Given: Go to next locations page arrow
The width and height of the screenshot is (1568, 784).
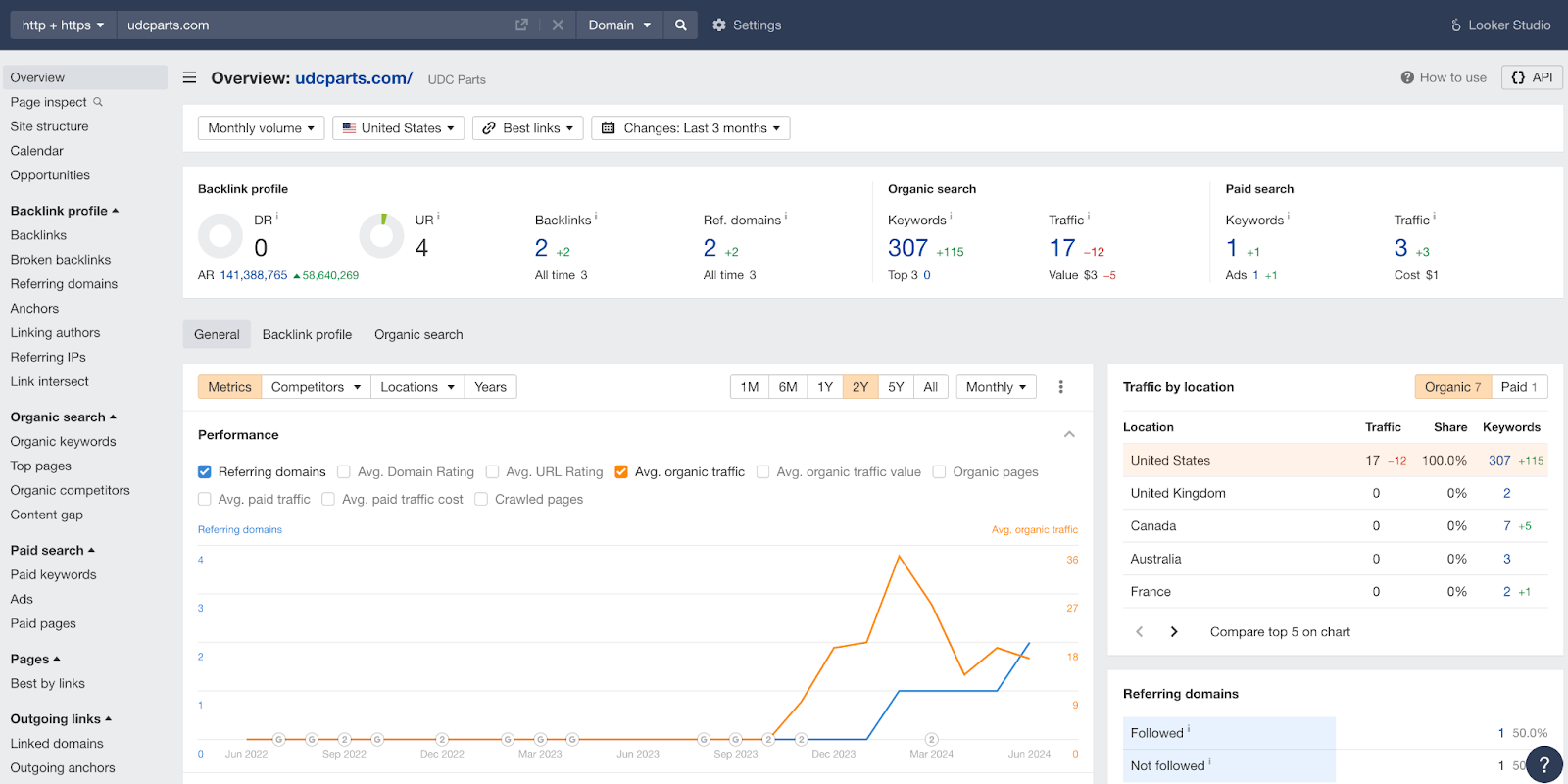Looking at the screenshot, I should [x=1174, y=632].
